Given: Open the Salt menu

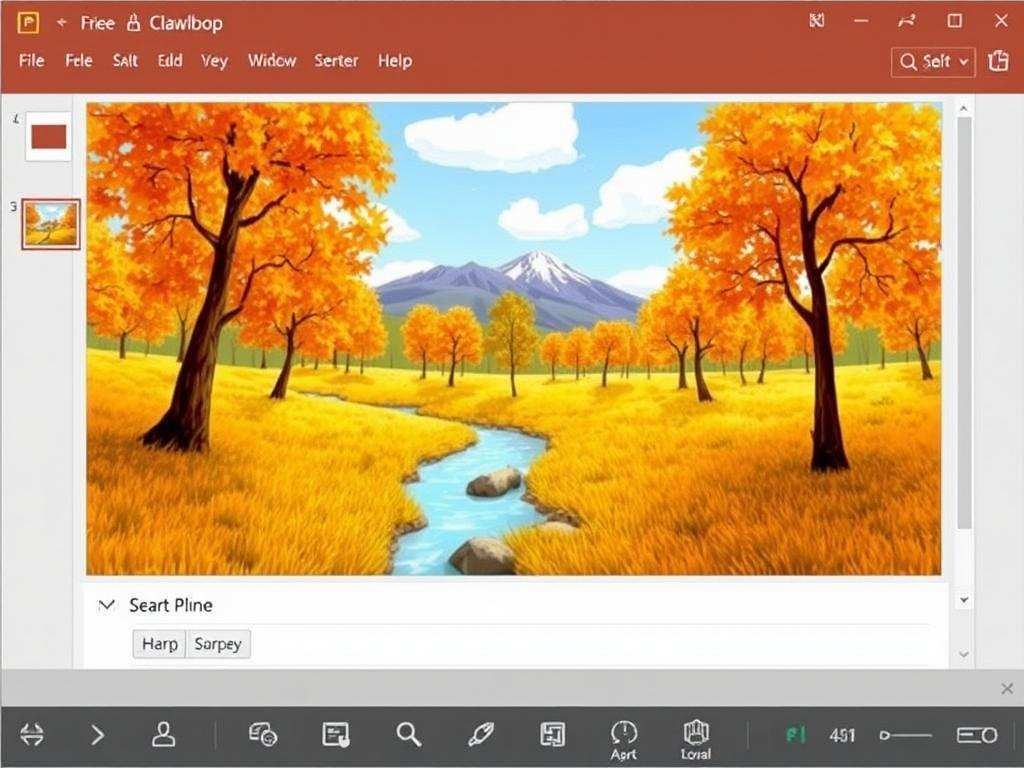Looking at the screenshot, I should [125, 61].
